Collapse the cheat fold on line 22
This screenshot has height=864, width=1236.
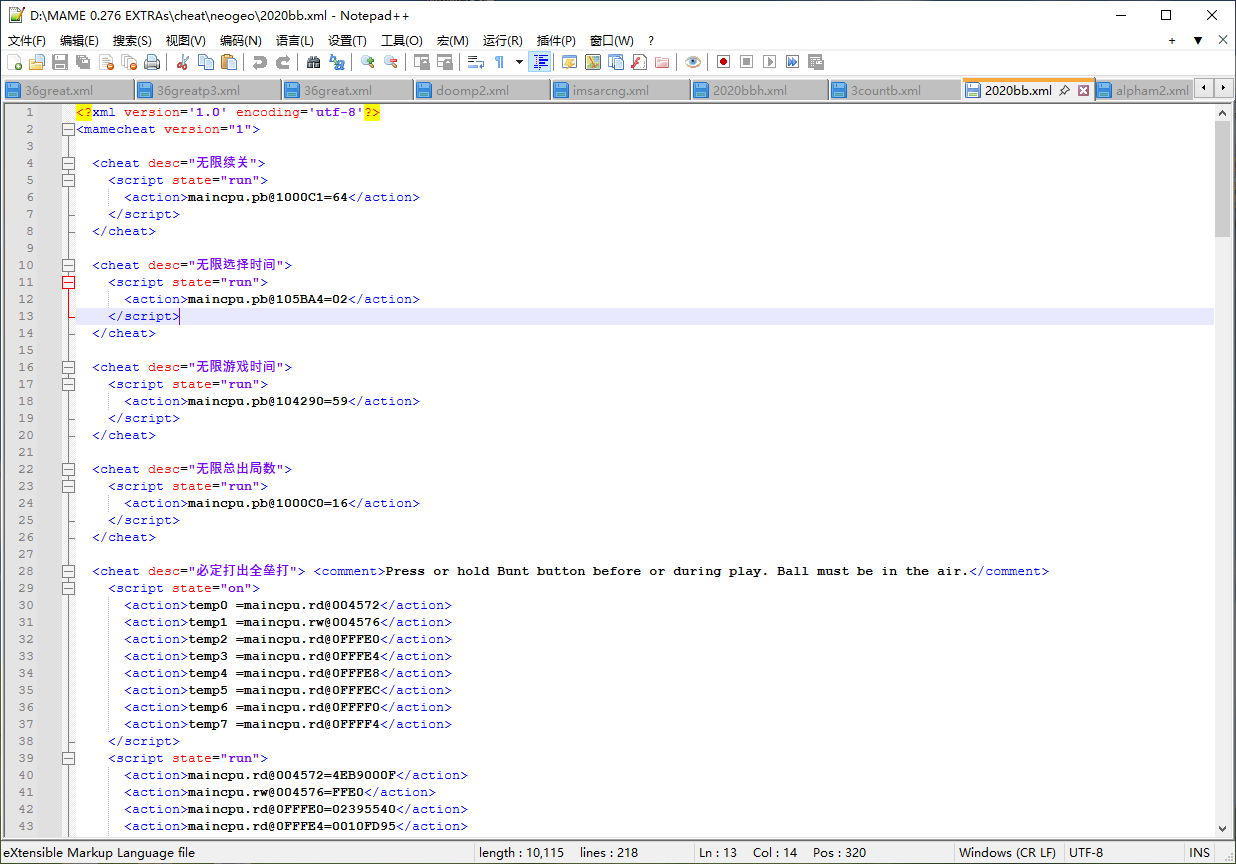coord(67,469)
